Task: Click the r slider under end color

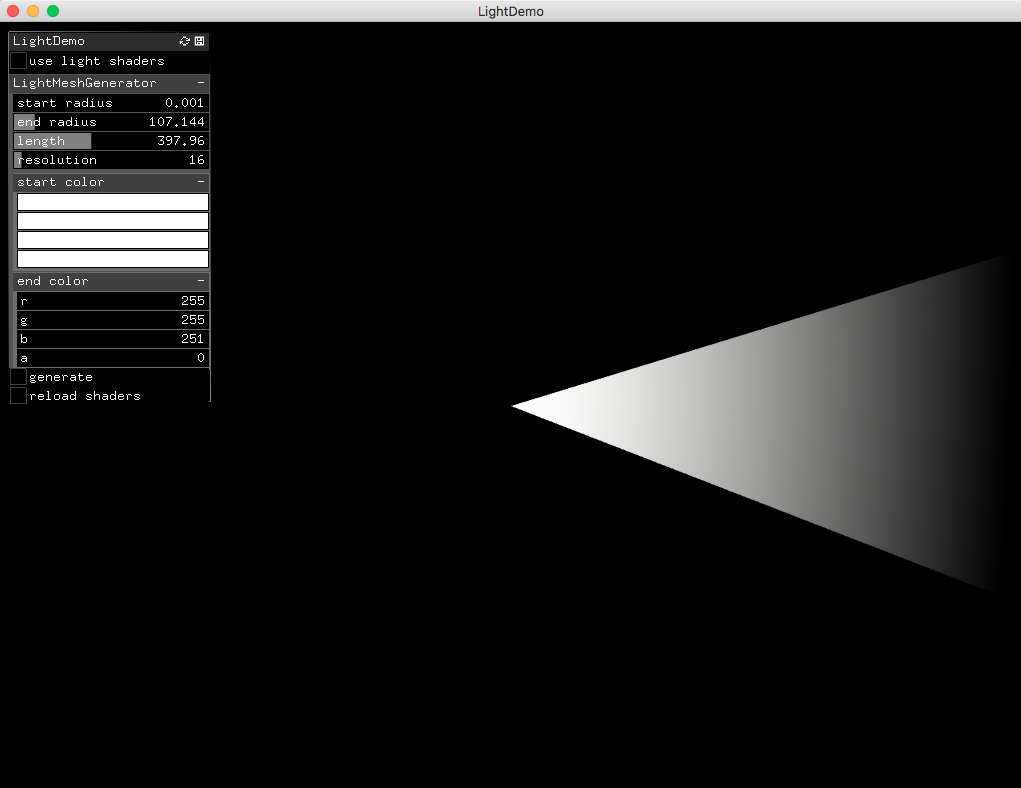Action: [x=110, y=300]
